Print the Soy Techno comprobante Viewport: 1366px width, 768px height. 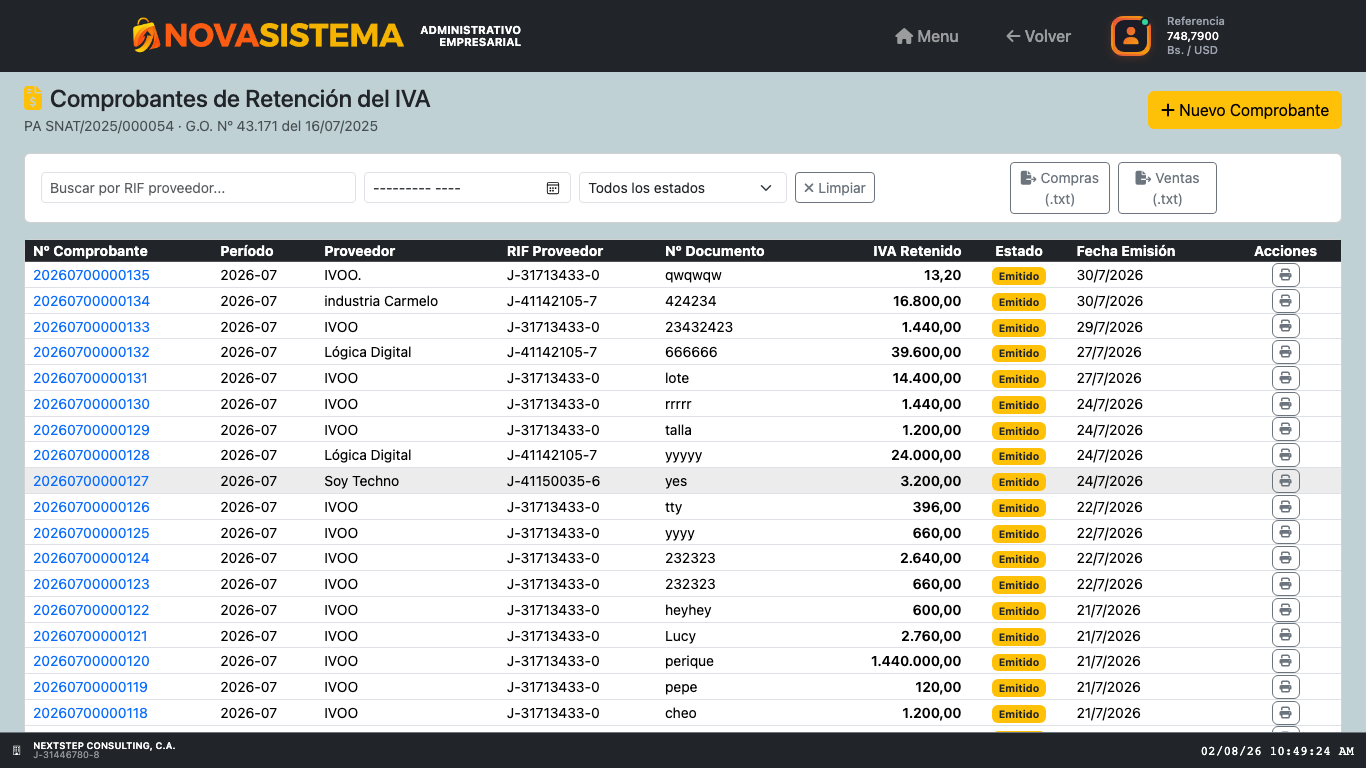pyautogui.click(x=1285, y=481)
